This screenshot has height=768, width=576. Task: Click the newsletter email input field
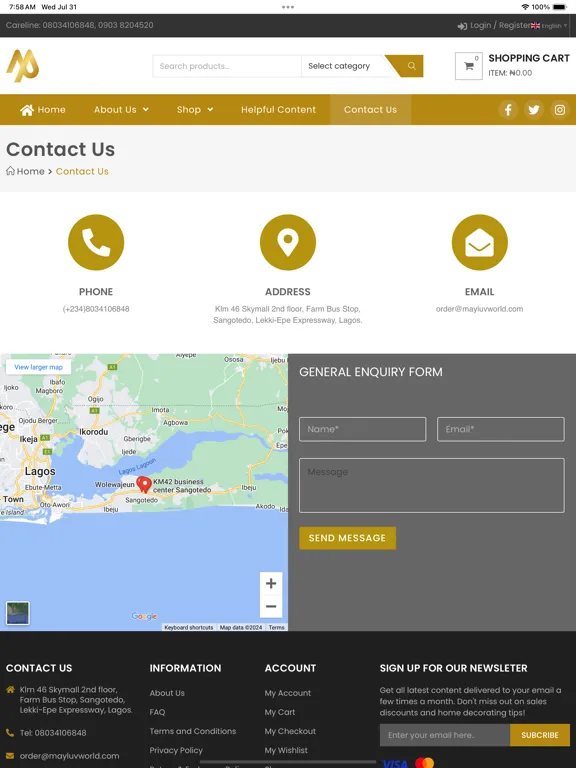pos(445,735)
